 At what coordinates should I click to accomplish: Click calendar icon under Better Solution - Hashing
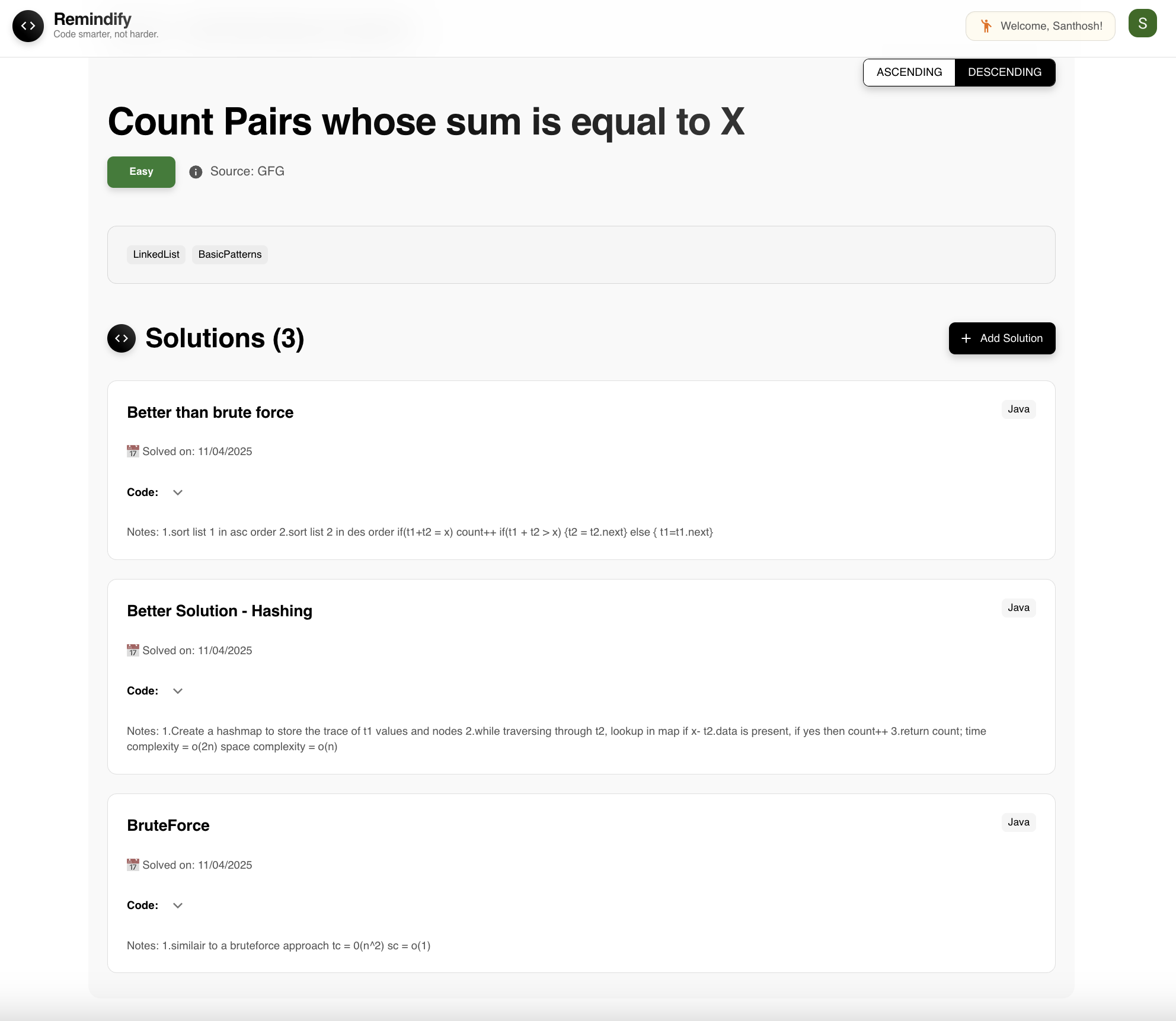[133, 651]
